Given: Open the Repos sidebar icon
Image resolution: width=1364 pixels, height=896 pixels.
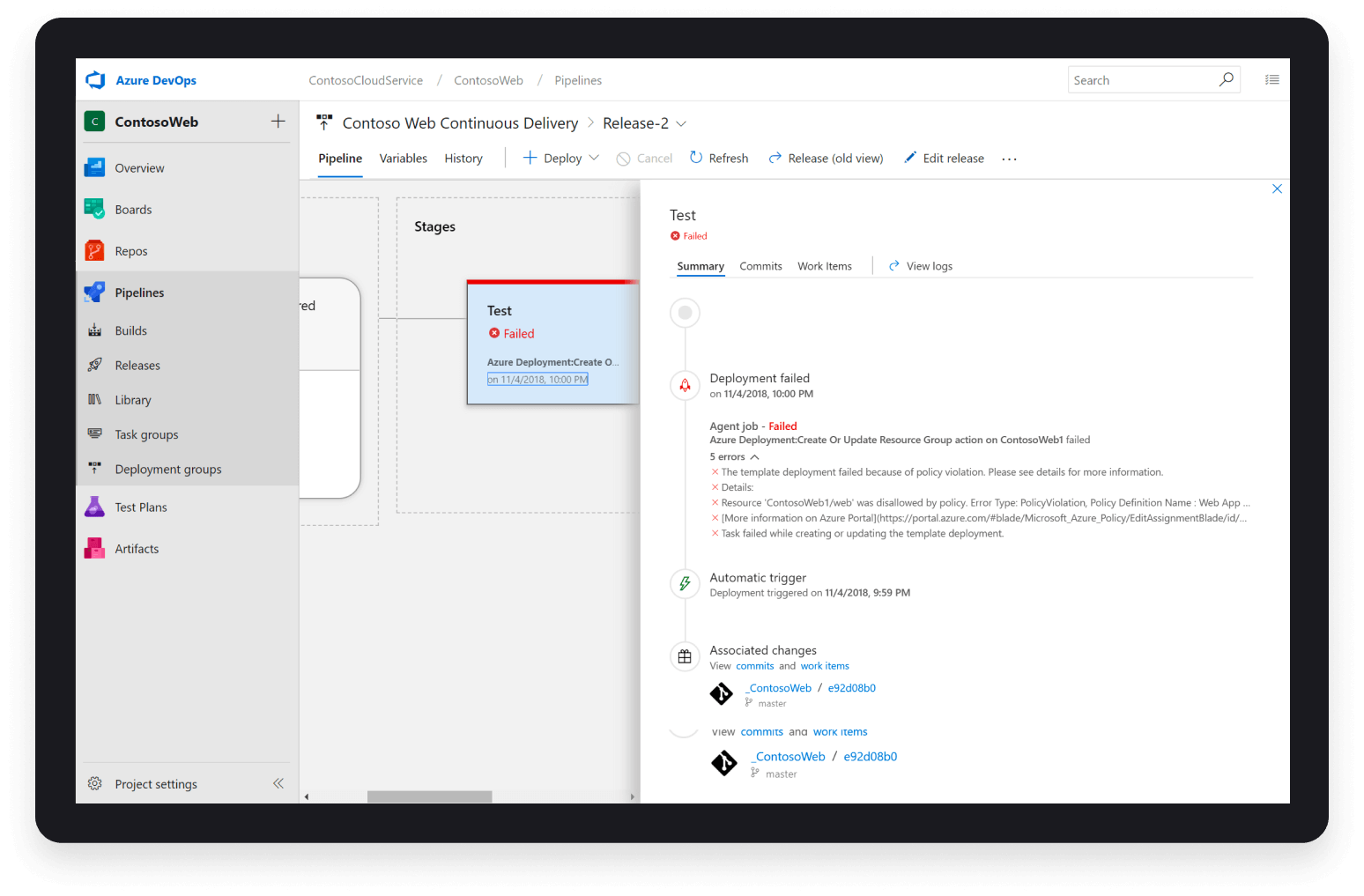Looking at the screenshot, I should tap(94, 251).
